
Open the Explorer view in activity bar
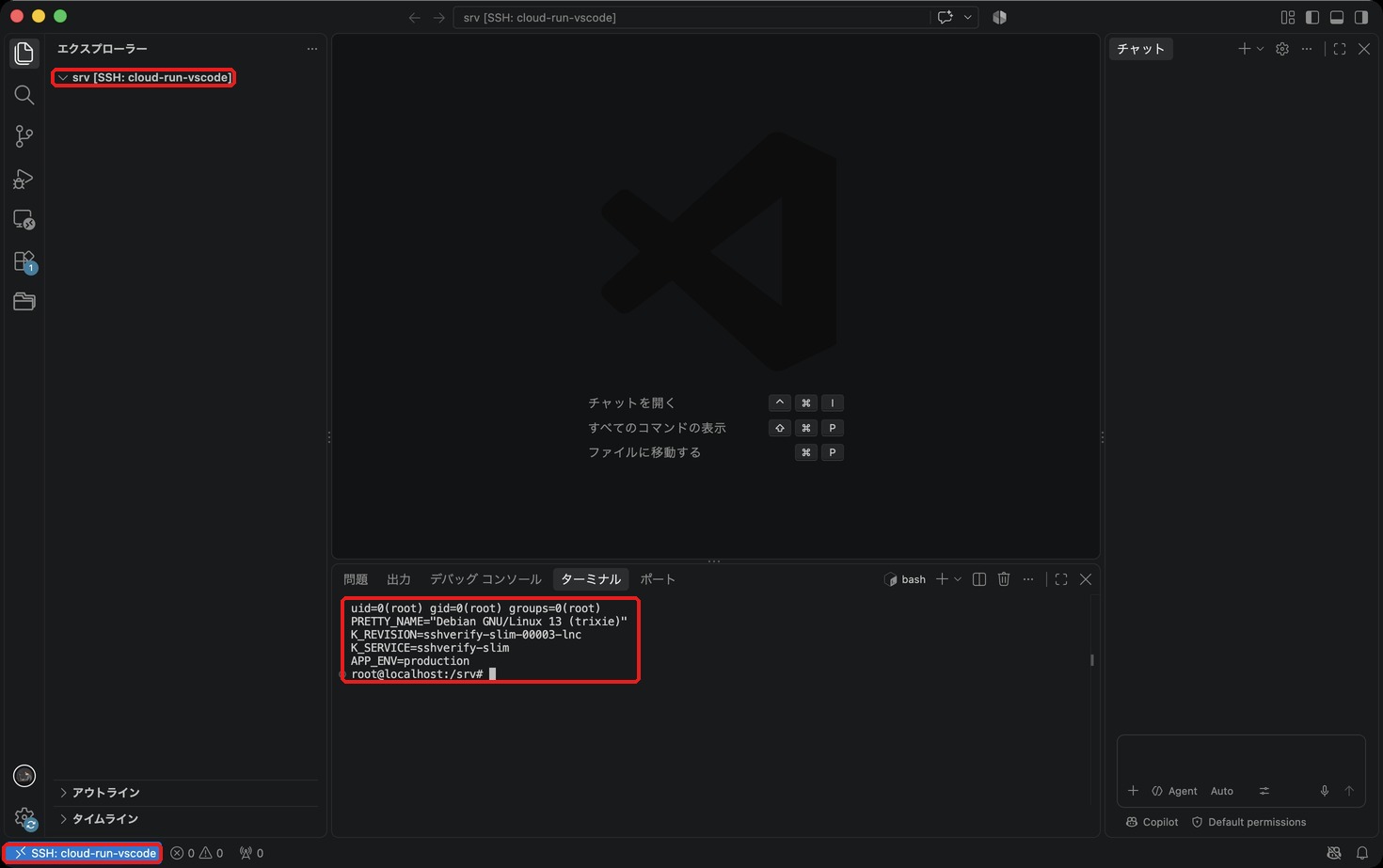[x=24, y=54]
